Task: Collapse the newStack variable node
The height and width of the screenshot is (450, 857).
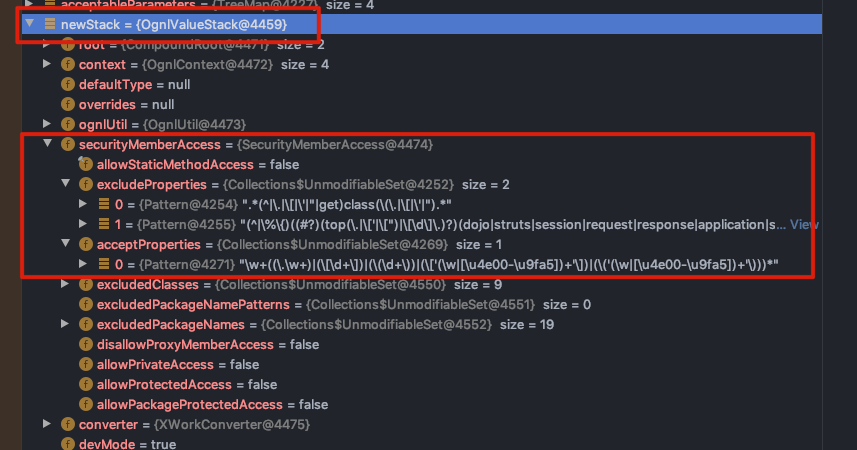Action: [x=29, y=24]
